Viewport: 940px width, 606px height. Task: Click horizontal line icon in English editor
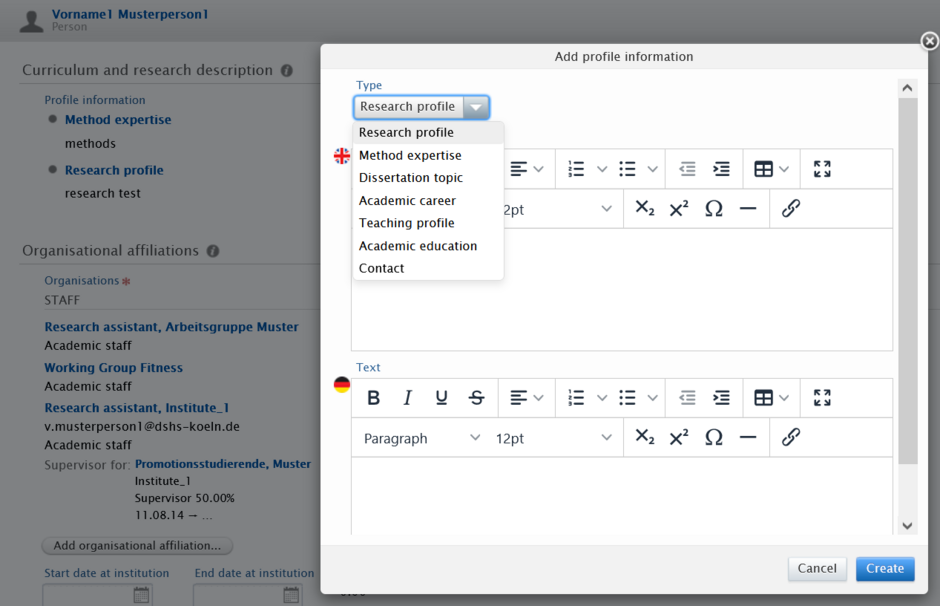(748, 209)
